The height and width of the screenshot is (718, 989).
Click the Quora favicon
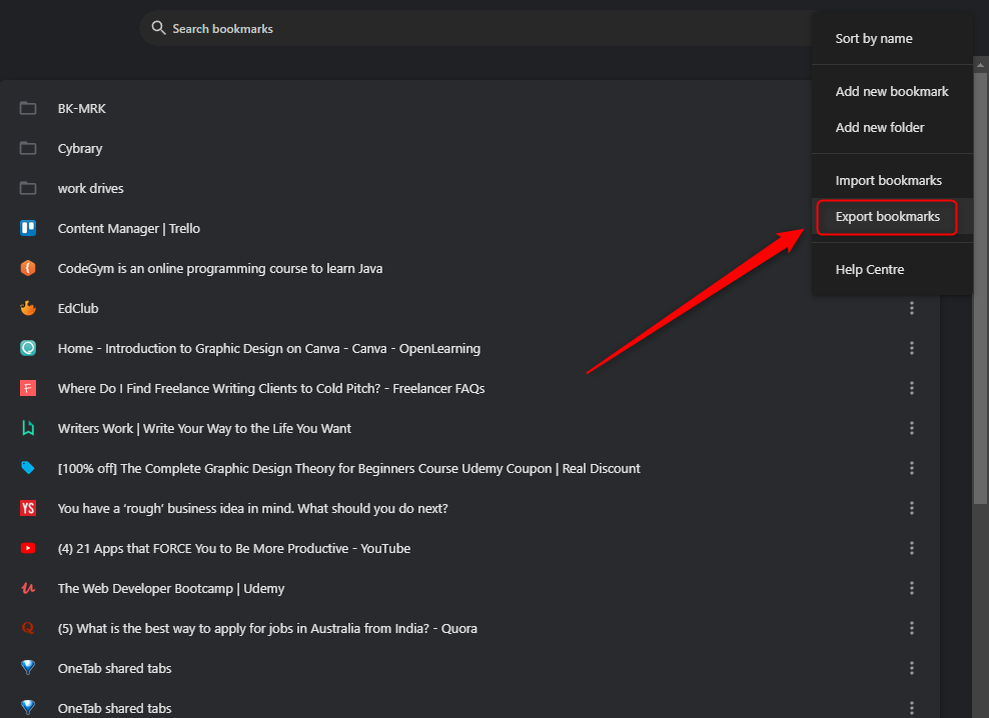coord(28,628)
